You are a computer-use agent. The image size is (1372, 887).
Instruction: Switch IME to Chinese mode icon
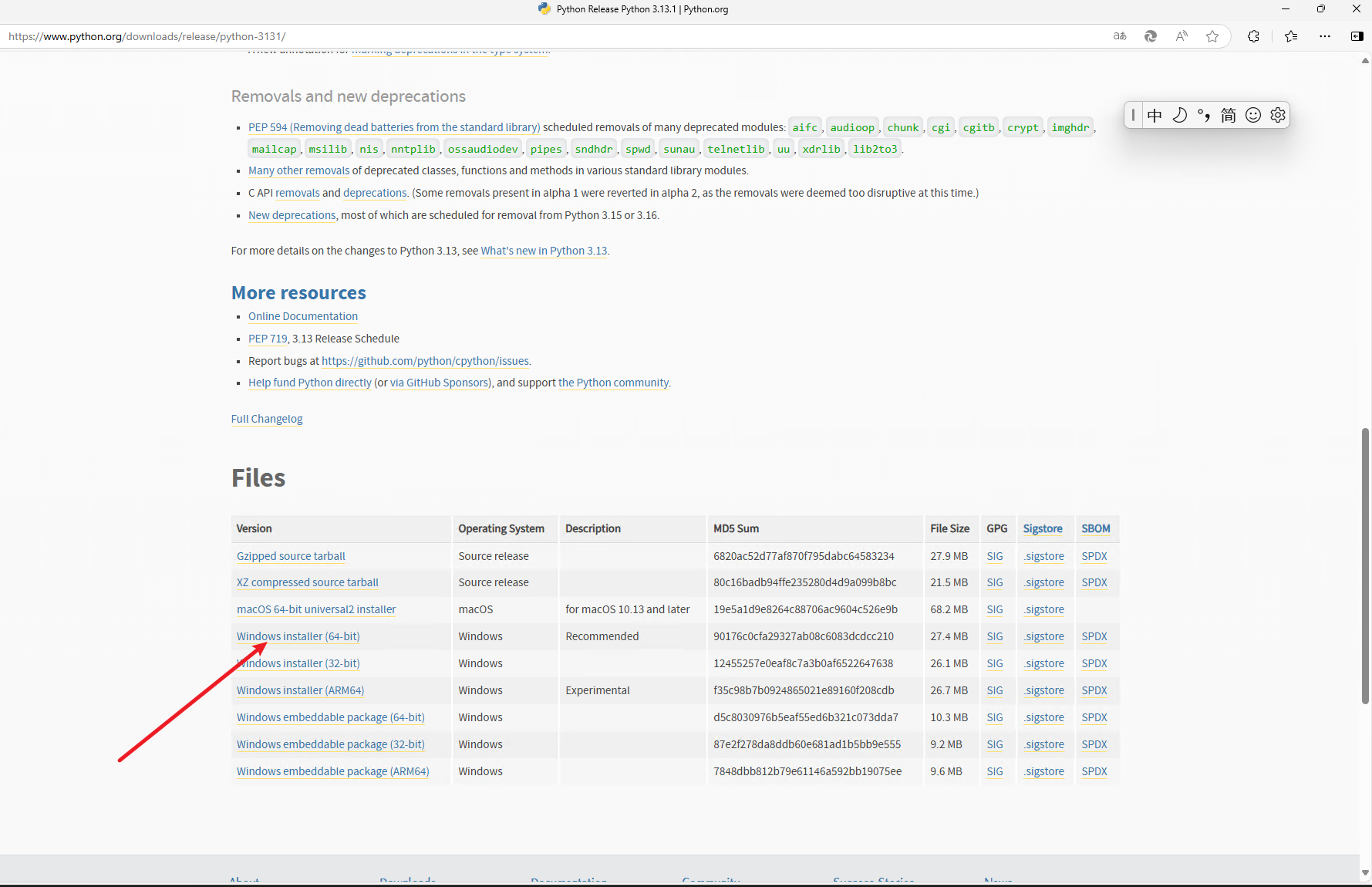click(1155, 116)
